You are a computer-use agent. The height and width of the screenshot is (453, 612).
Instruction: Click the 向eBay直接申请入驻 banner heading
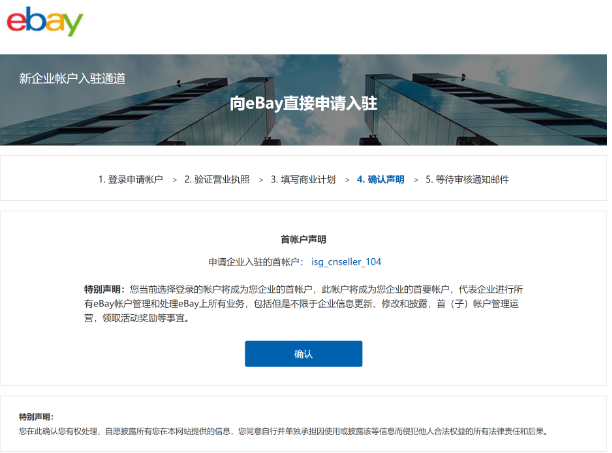click(x=303, y=103)
